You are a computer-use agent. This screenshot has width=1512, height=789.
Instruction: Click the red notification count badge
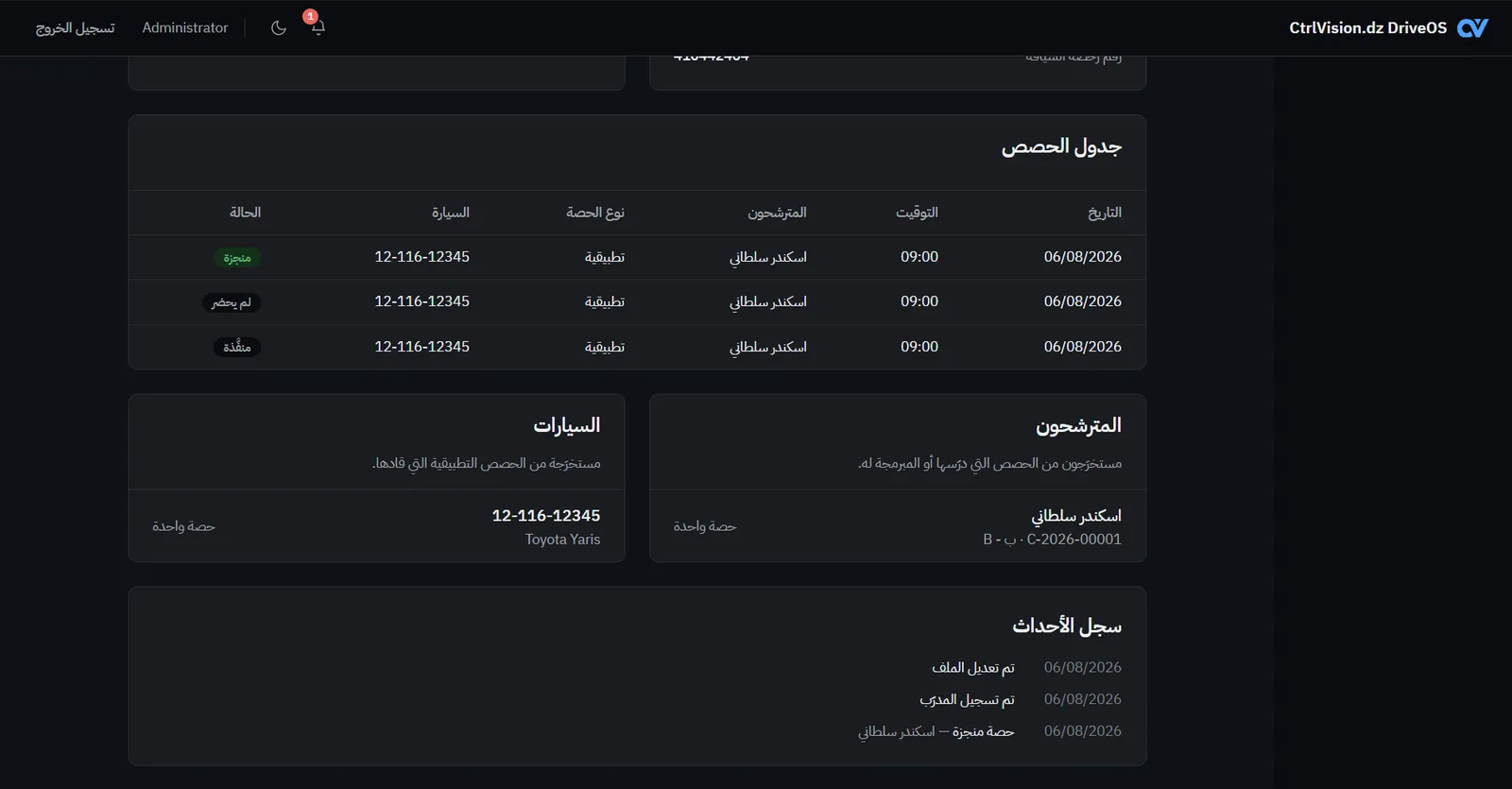tap(310, 16)
